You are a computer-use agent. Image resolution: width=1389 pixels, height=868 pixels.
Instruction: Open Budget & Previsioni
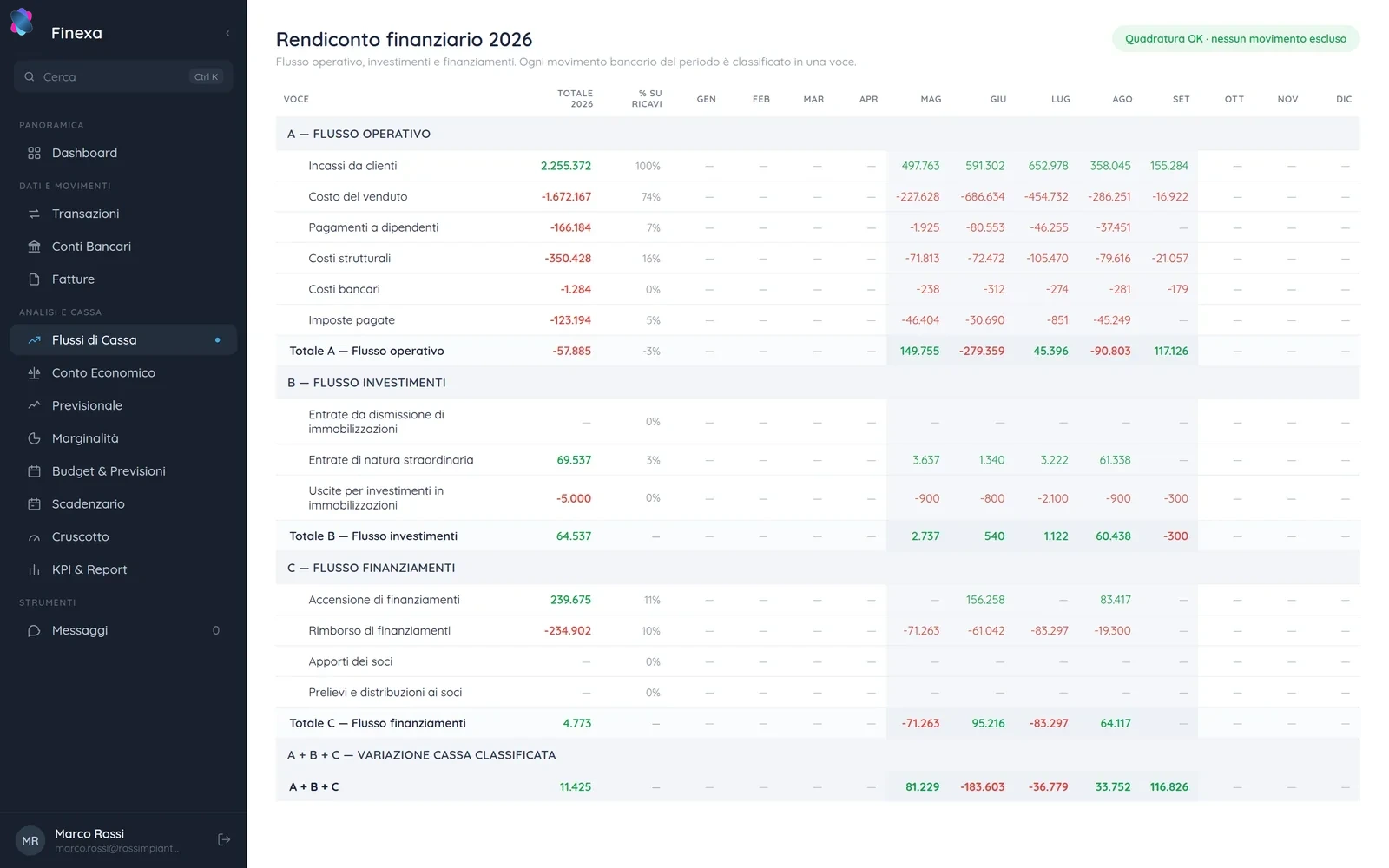123,471
